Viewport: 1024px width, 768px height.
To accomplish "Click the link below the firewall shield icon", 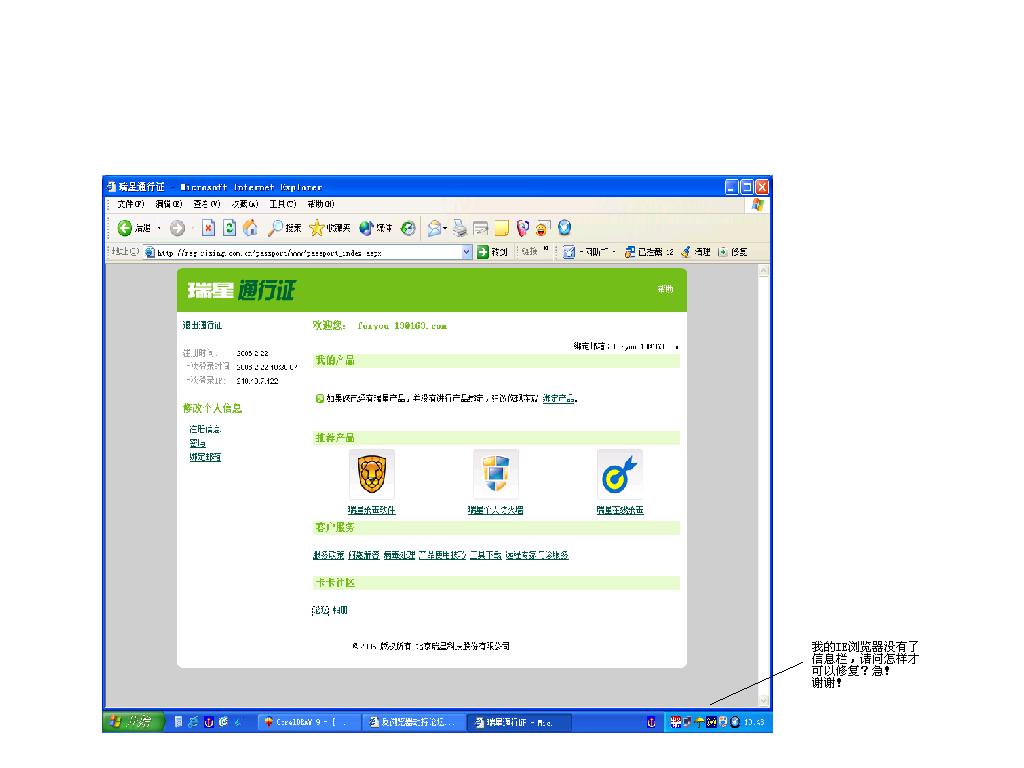I will 495,510.
